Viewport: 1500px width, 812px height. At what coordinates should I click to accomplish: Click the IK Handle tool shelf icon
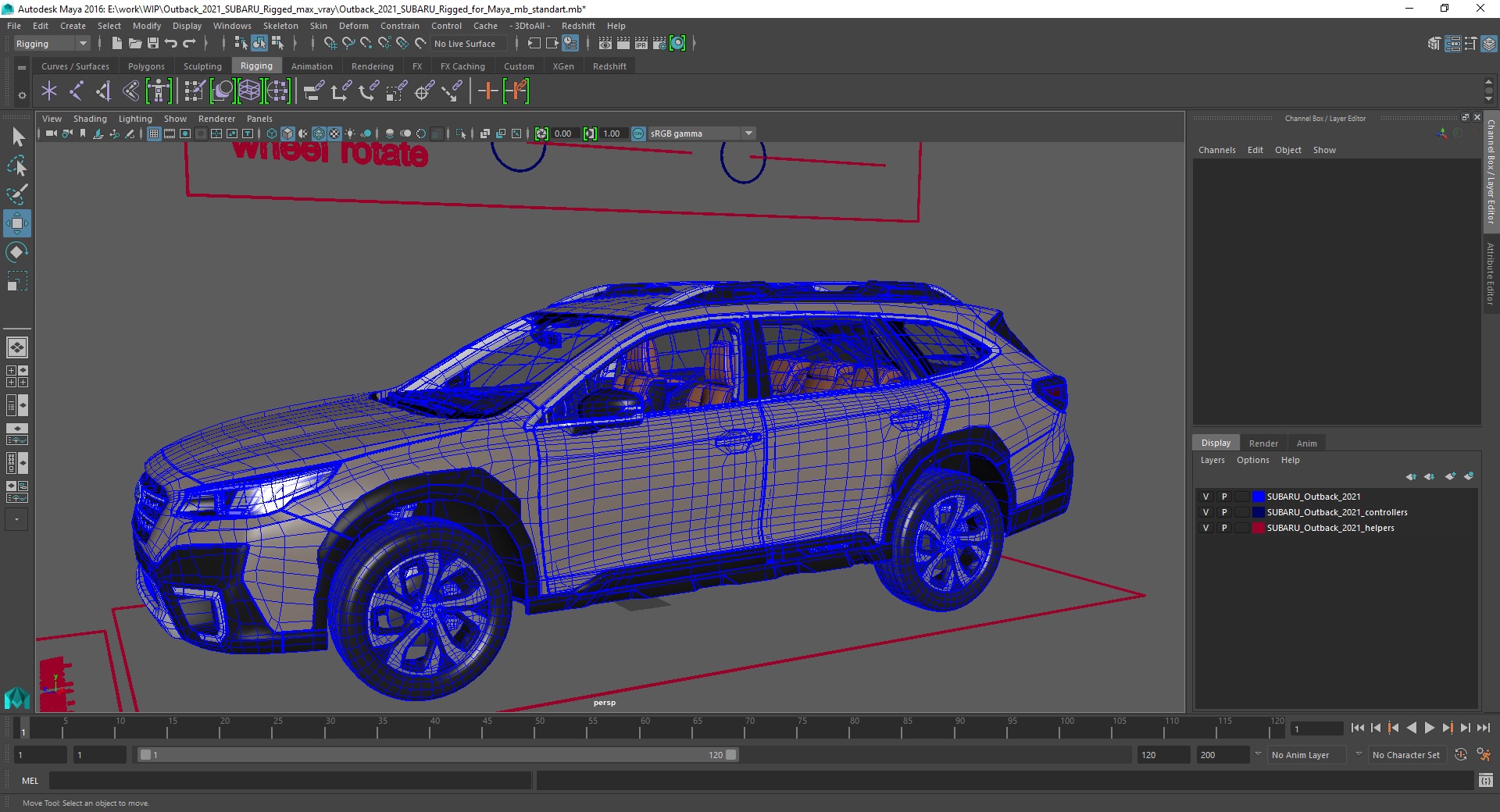tap(103, 91)
